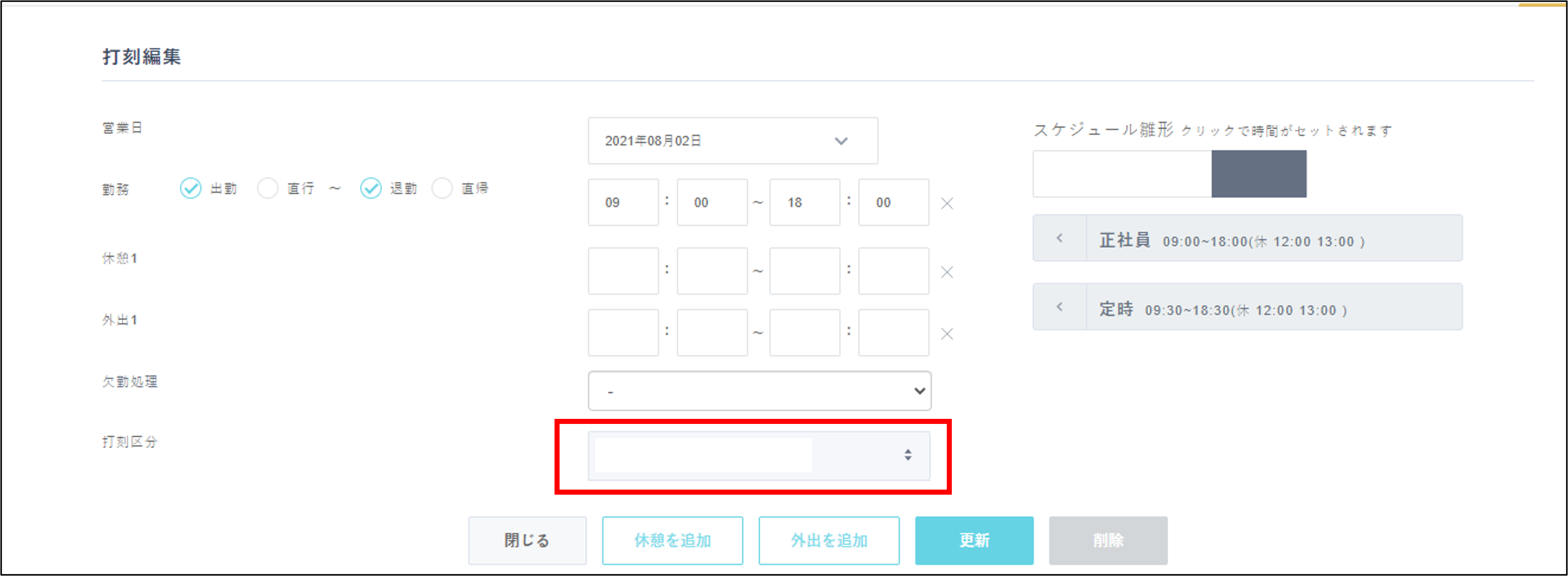Select the 直帰 option
Screen dimensions: 1568x576
point(442,188)
